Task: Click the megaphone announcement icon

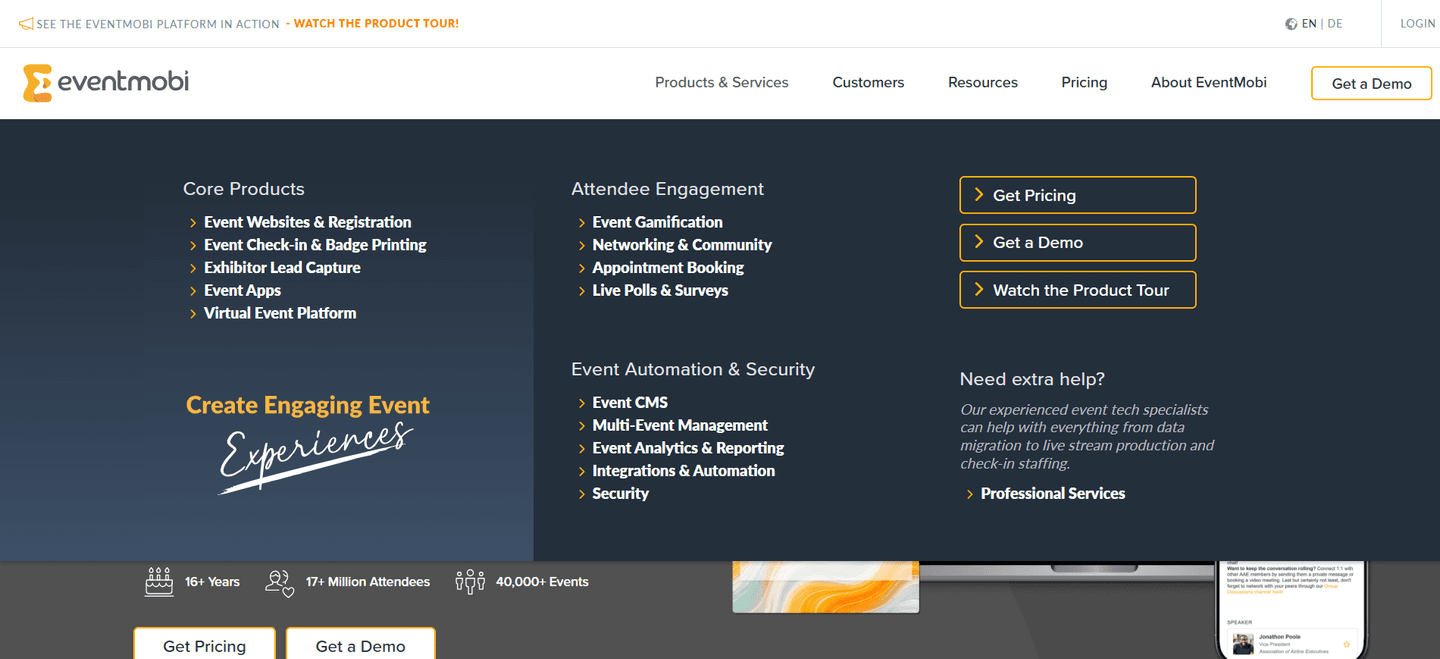Action: click(x=26, y=24)
